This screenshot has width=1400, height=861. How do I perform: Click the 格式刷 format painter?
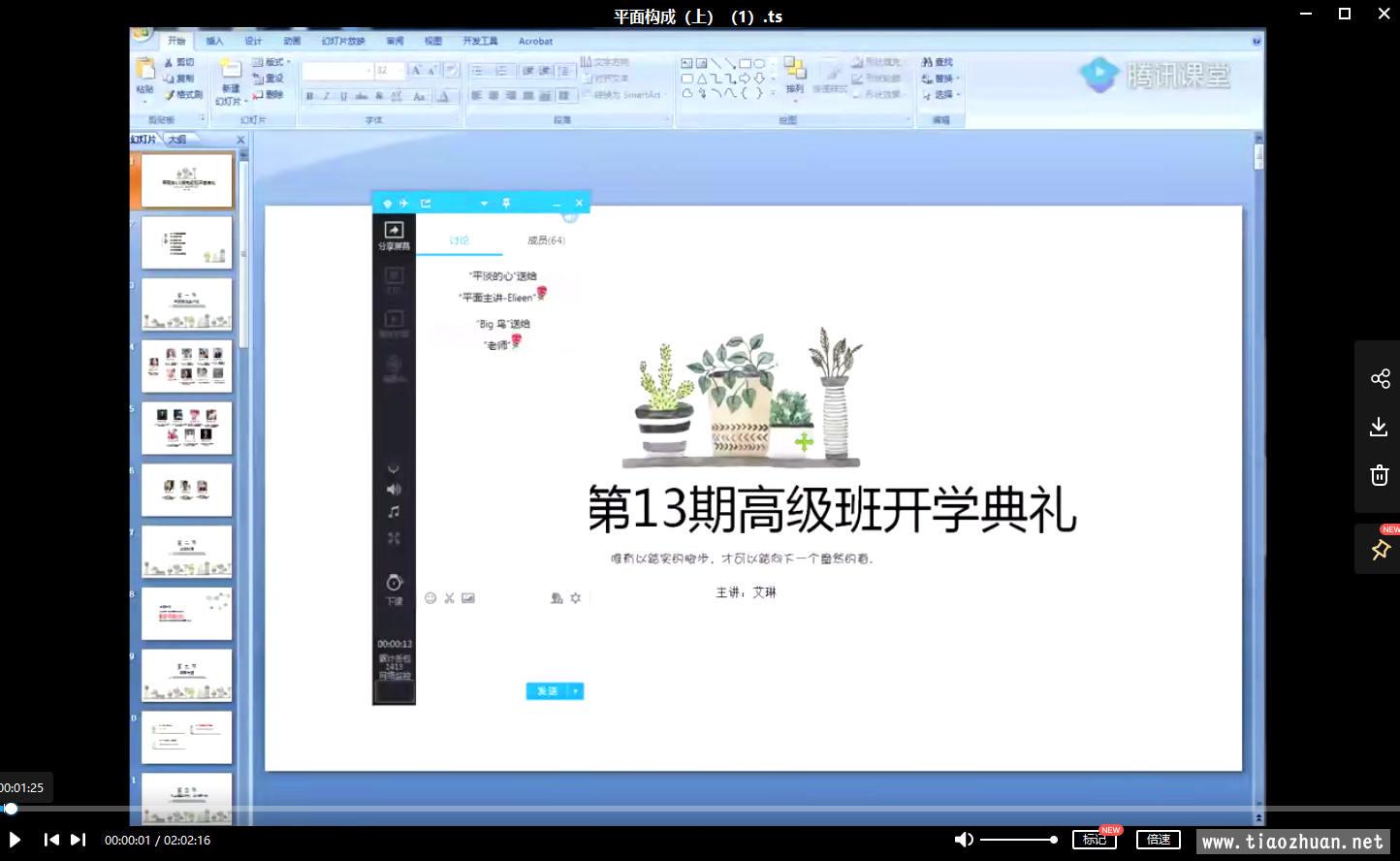183,95
